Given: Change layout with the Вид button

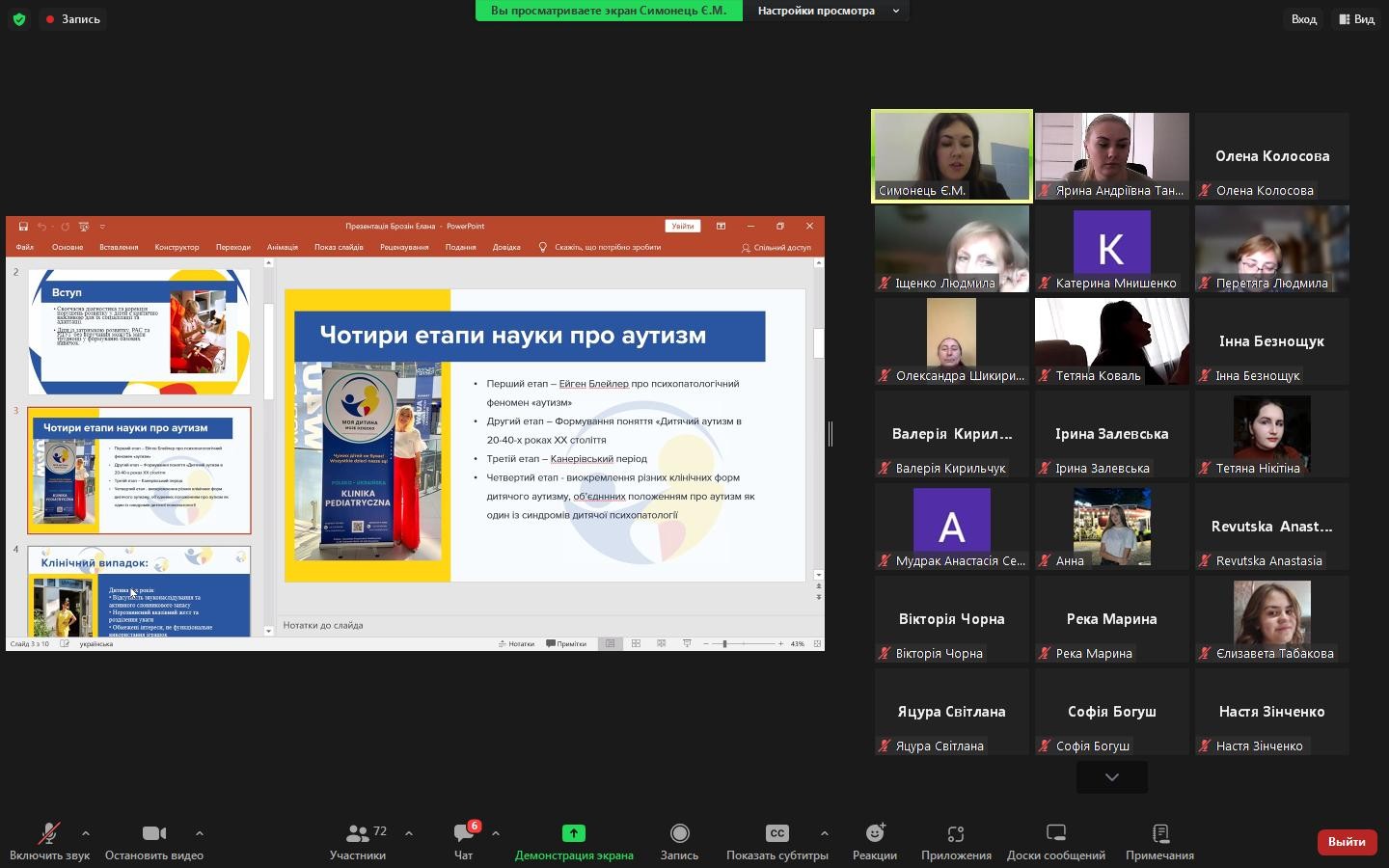Looking at the screenshot, I should click(1357, 19).
